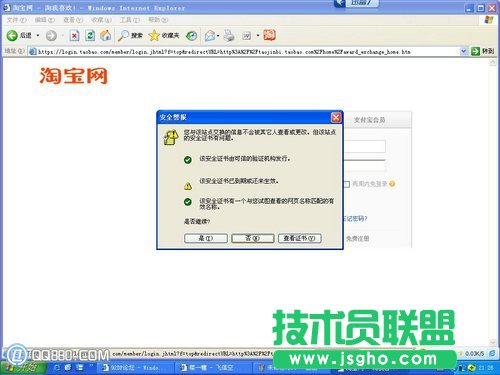Click the orange help icon beside 两周内免登录

click(392, 184)
